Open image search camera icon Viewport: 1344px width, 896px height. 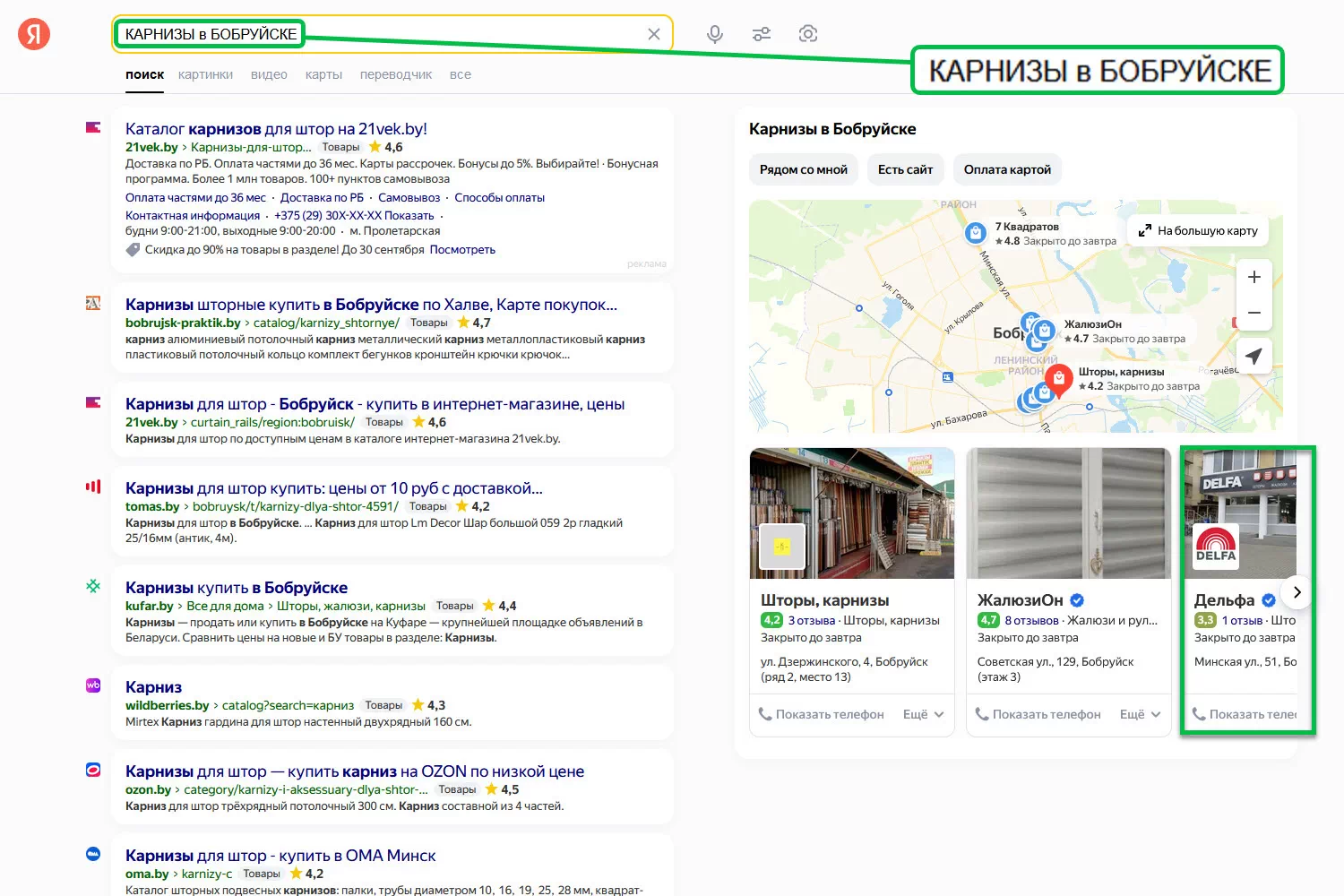[808, 34]
